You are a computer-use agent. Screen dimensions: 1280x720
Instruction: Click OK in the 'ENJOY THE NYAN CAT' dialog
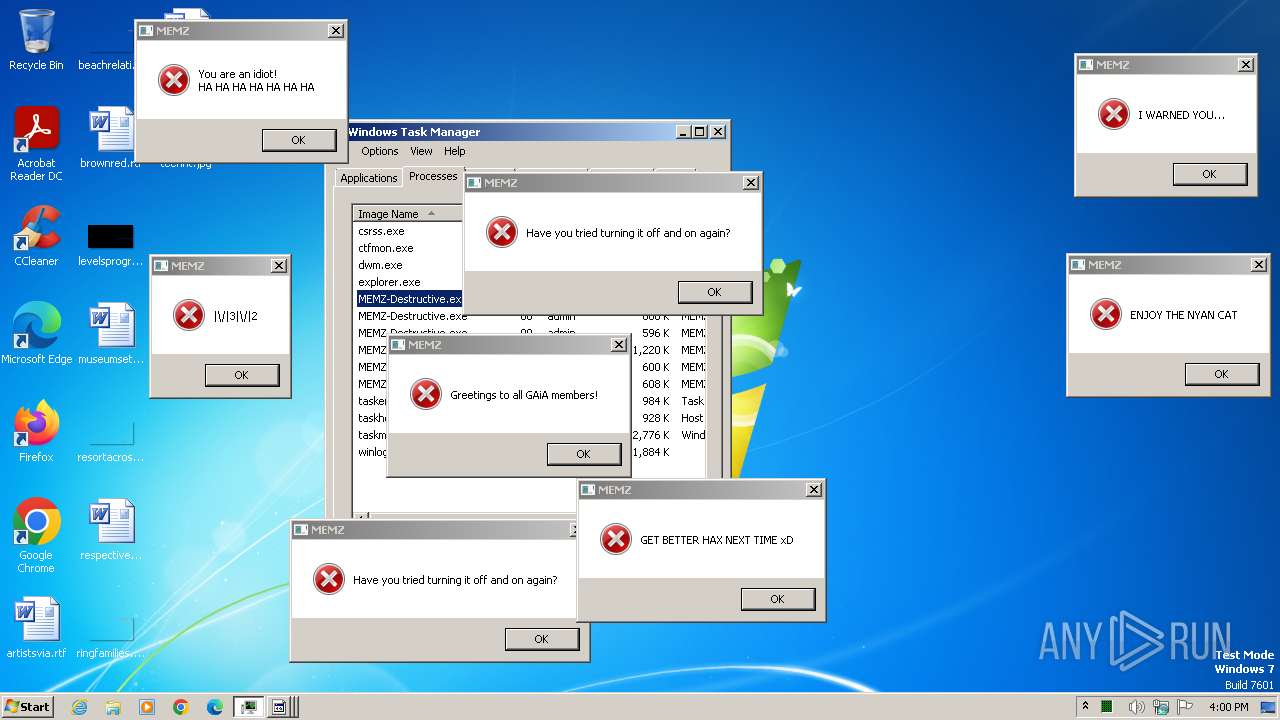[x=1221, y=374]
